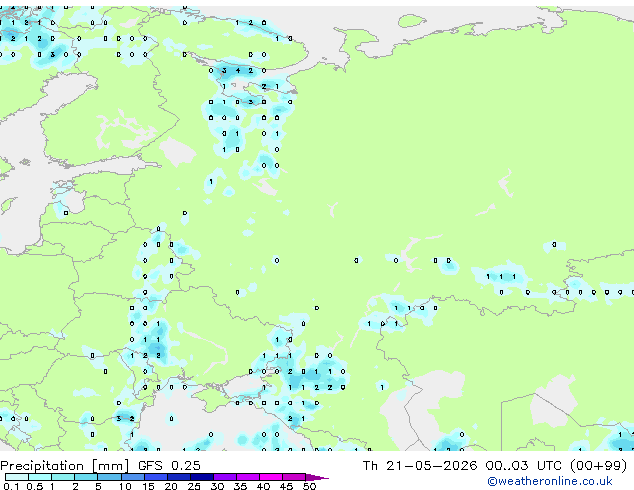Click the '35' legend scale label
Image resolution: width=634 pixels, height=490 pixels.
[x=240, y=486]
